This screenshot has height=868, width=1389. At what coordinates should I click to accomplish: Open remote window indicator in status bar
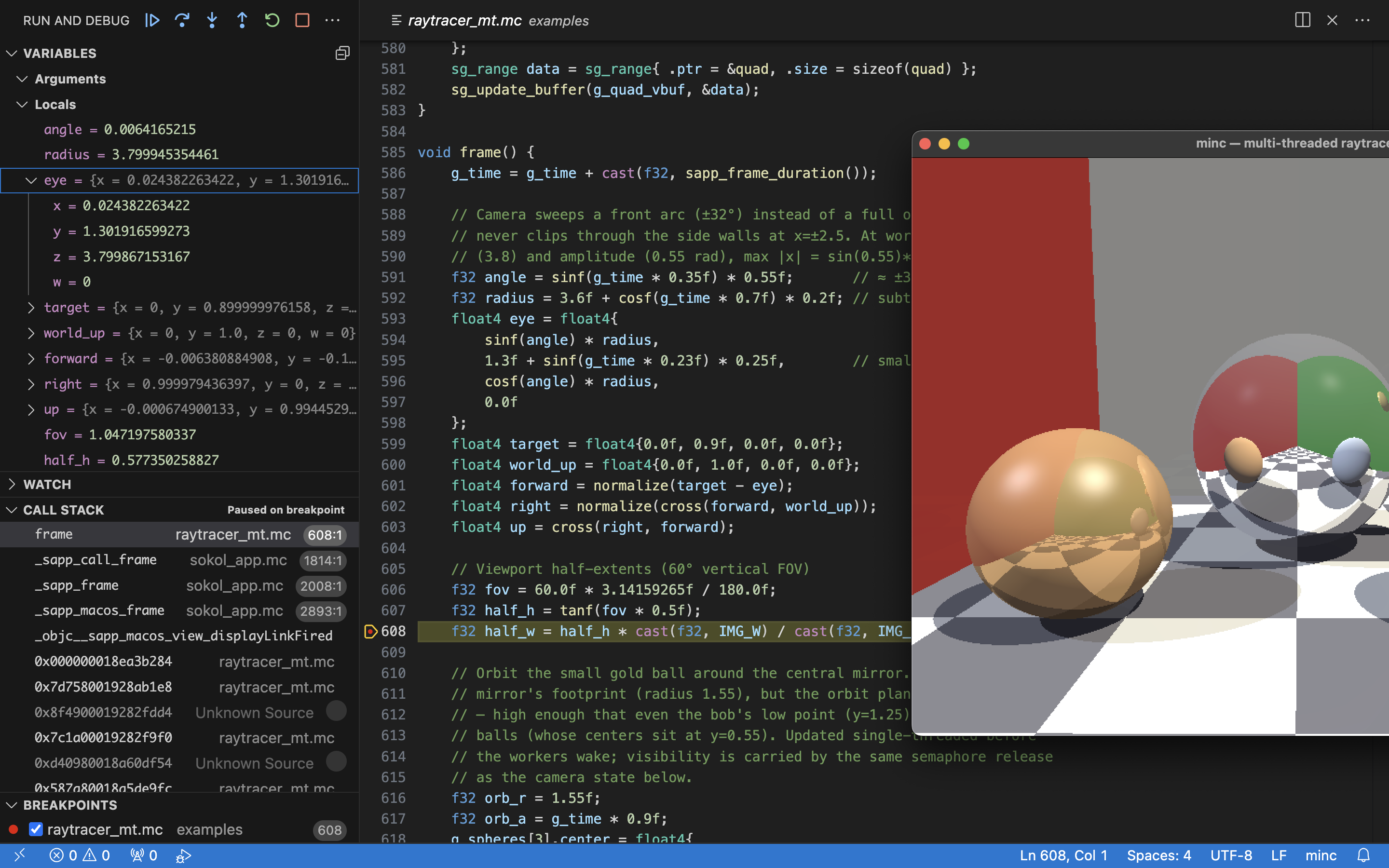point(19,855)
